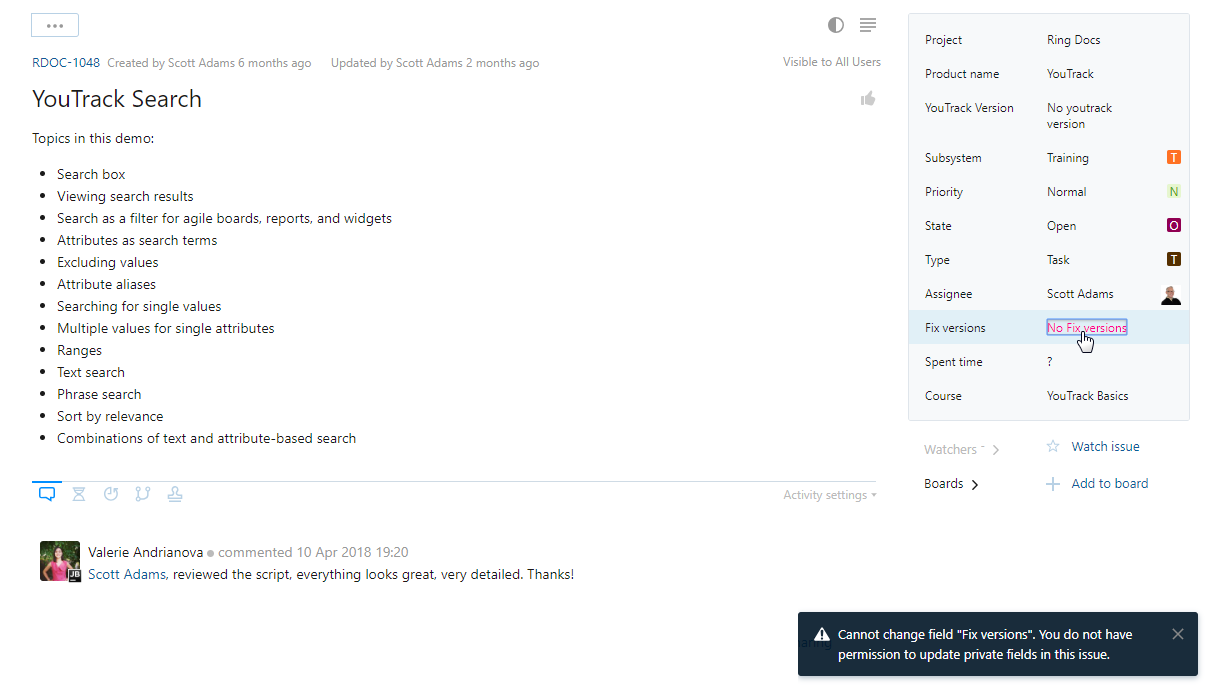Click the purple Open state color badge
Screen dimensions: 1221x692
pos(1174,226)
